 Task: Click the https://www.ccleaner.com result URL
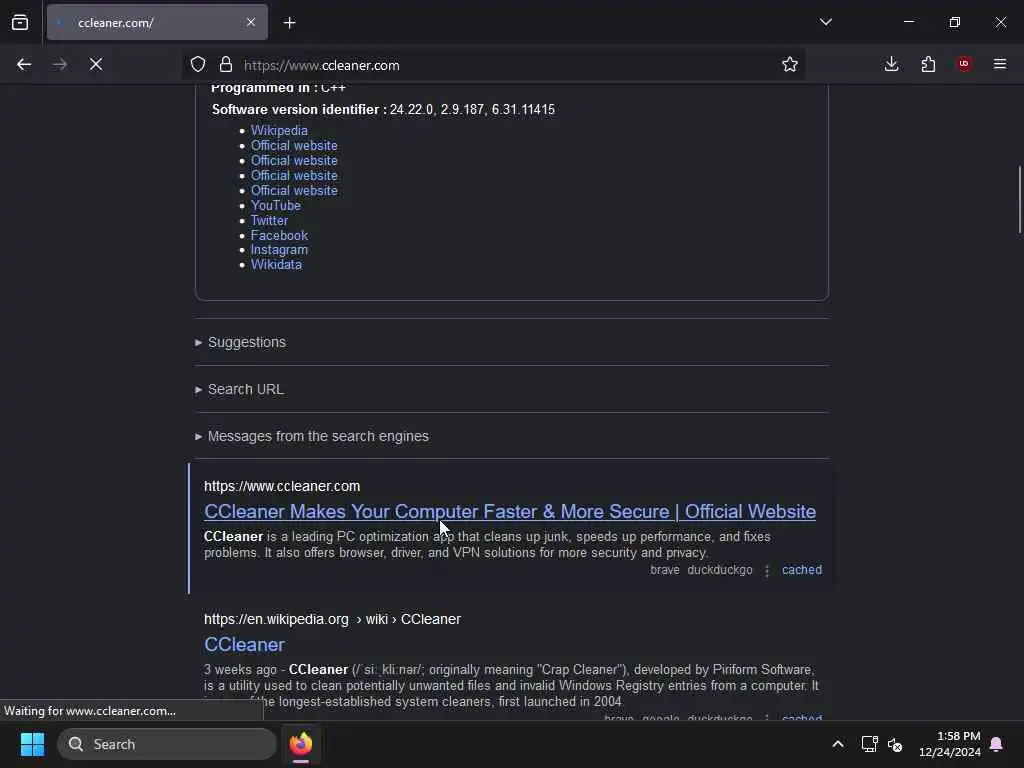coord(282,487)
